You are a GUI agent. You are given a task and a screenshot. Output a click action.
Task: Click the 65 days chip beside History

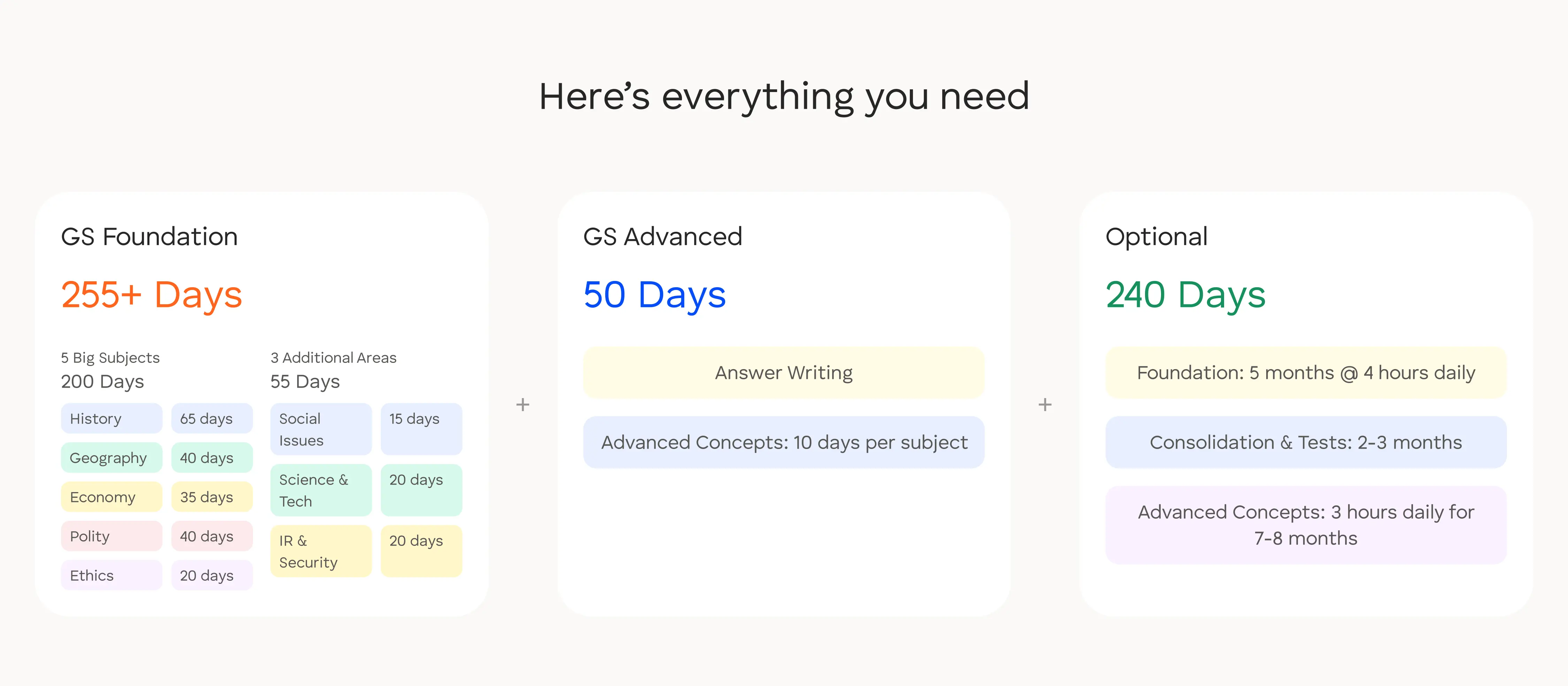point(212,419)
